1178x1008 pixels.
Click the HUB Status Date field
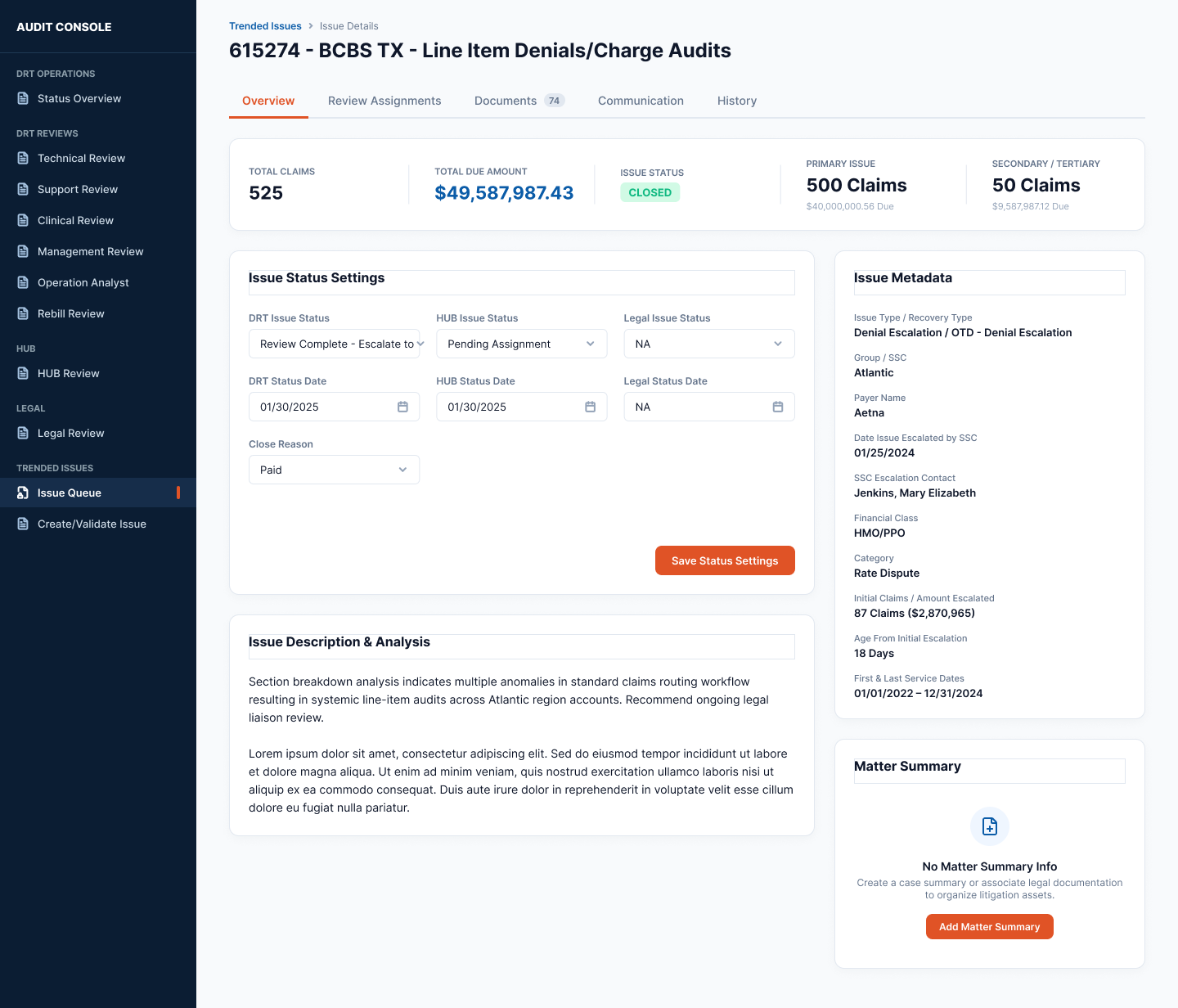tap(522, 407)
